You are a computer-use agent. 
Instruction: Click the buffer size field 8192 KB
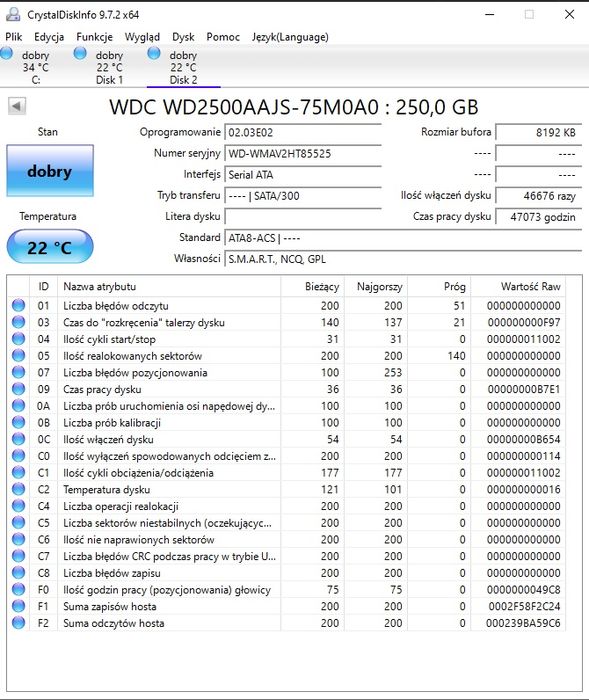pyautogui.click(x=539, y=133)
